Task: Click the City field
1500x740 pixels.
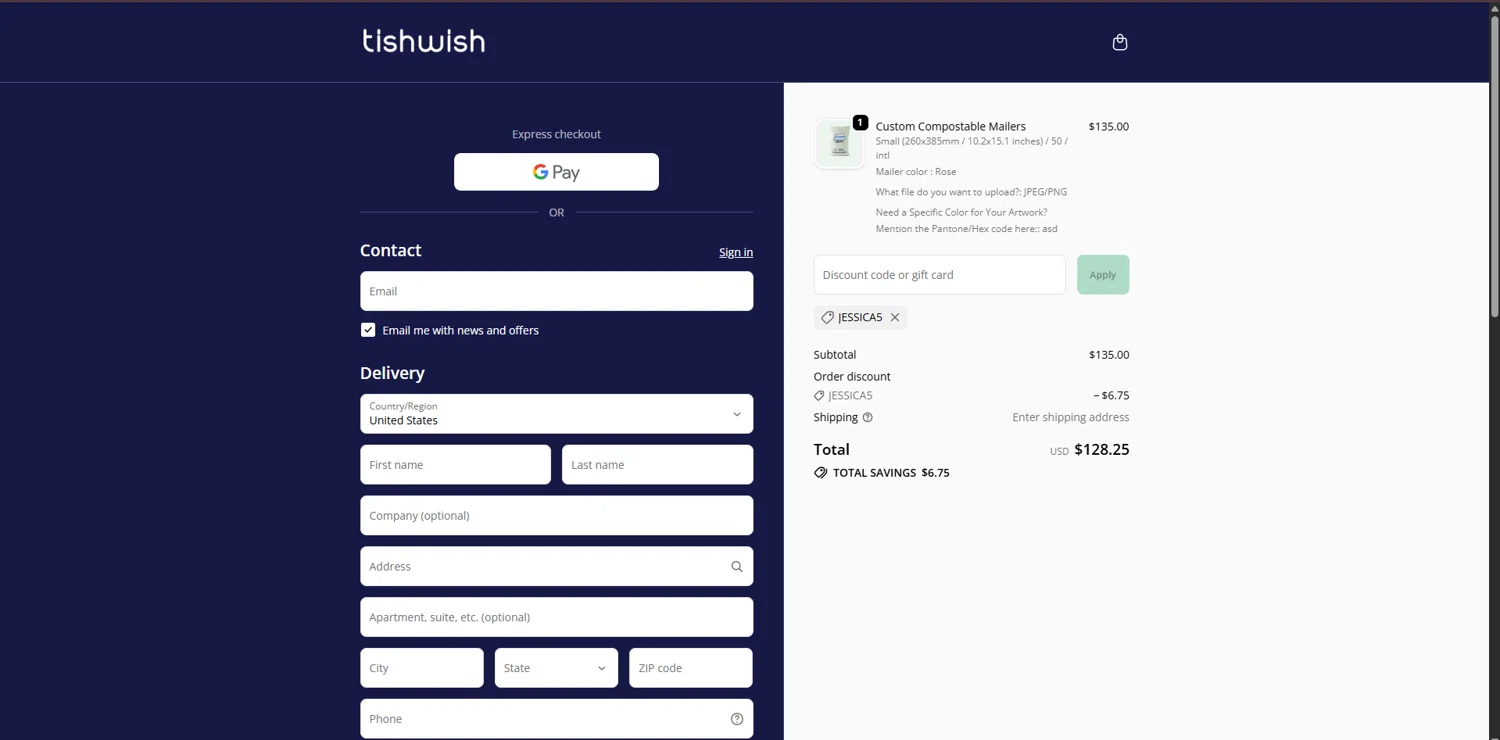Action: tap(422, 668)
